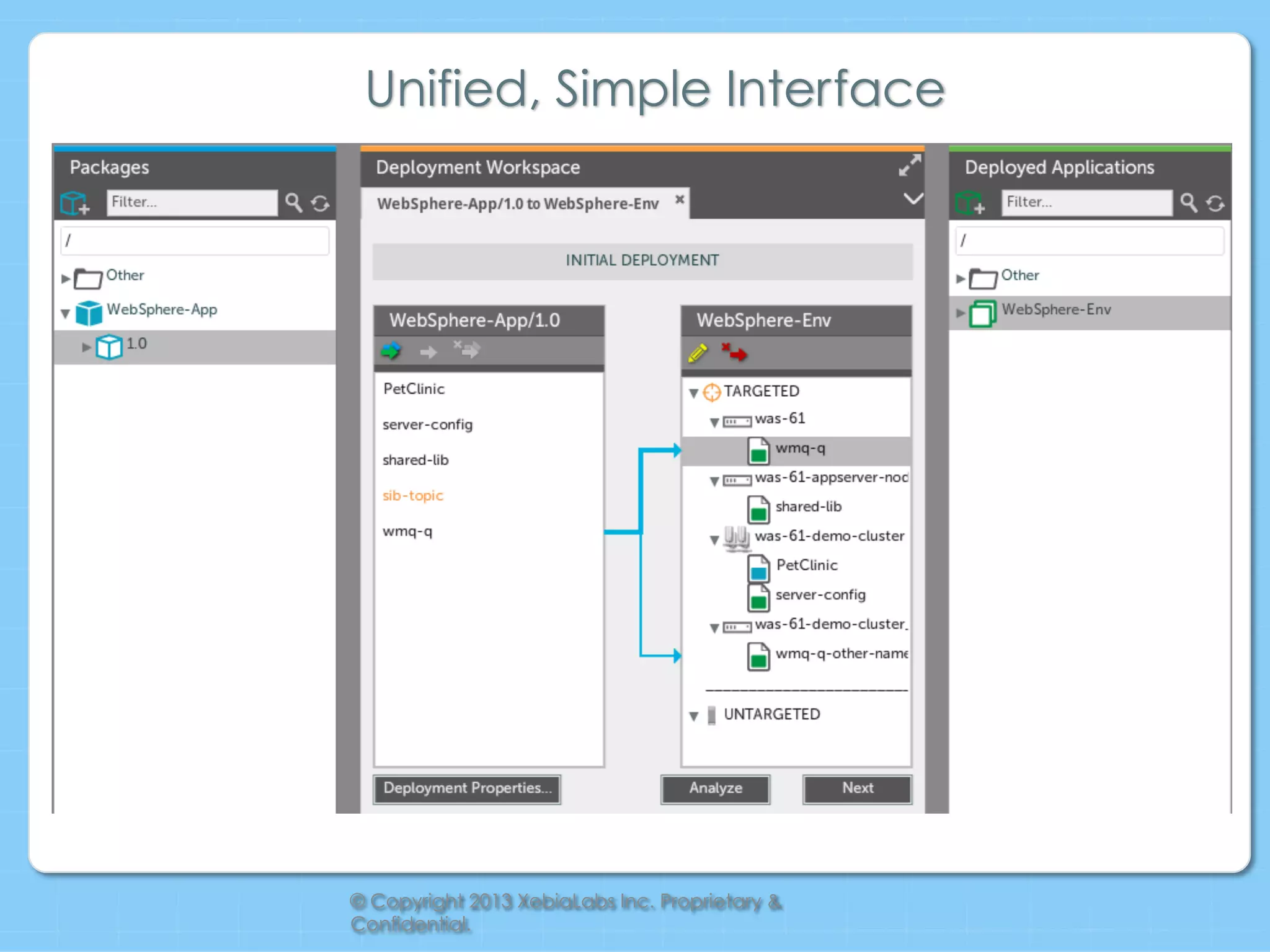Expand the 1.0 version node
The width and height of the screenshot is (1270, 952).
(x=86, y=347)
